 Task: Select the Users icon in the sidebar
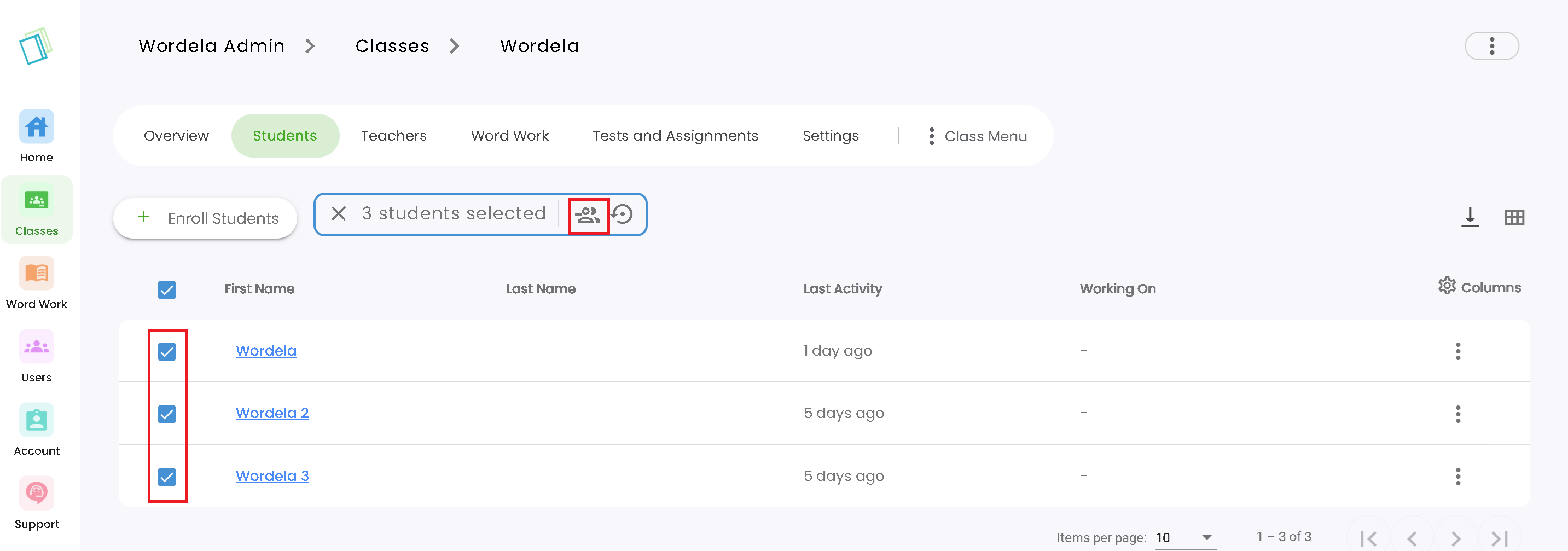coord(37,346)
